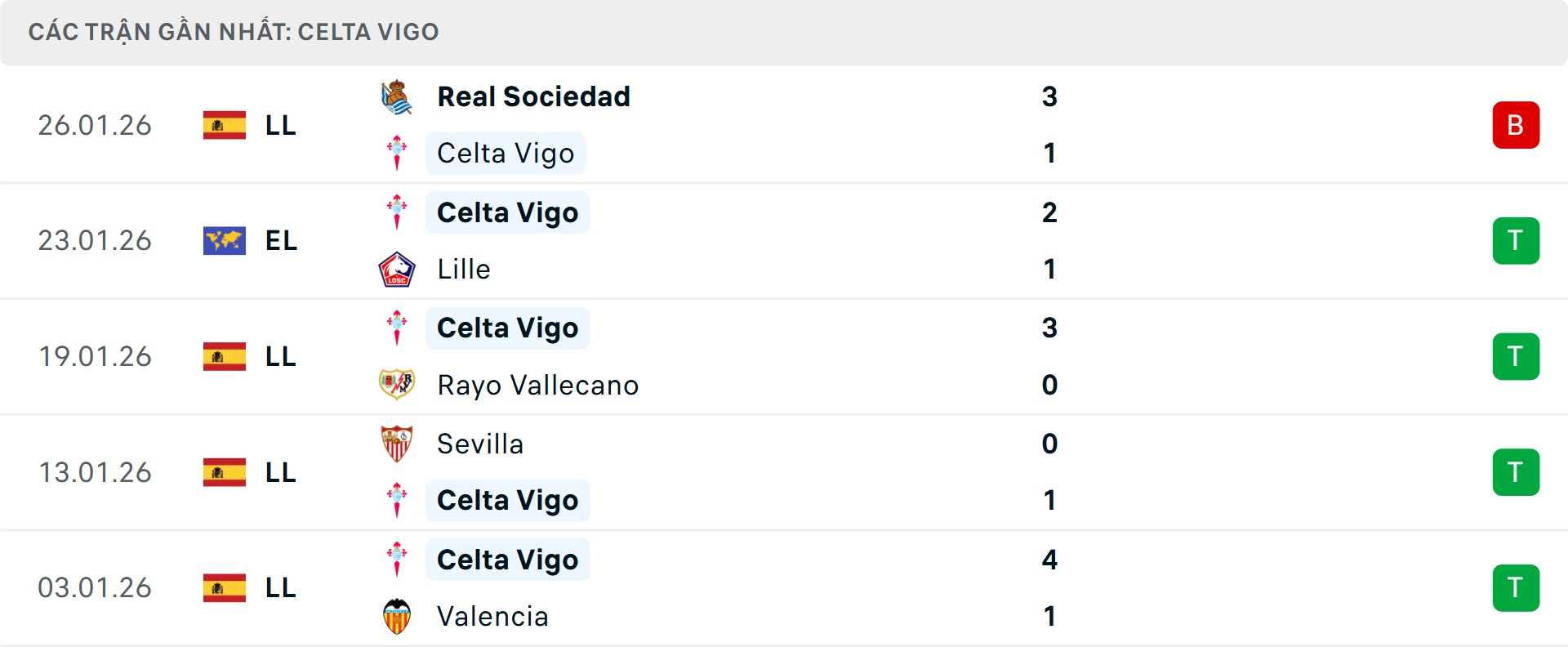The width and height of the screenshot is (1568, 647).
Task: Click the green T badge beside Valencia match
Action: (1517, 587)
